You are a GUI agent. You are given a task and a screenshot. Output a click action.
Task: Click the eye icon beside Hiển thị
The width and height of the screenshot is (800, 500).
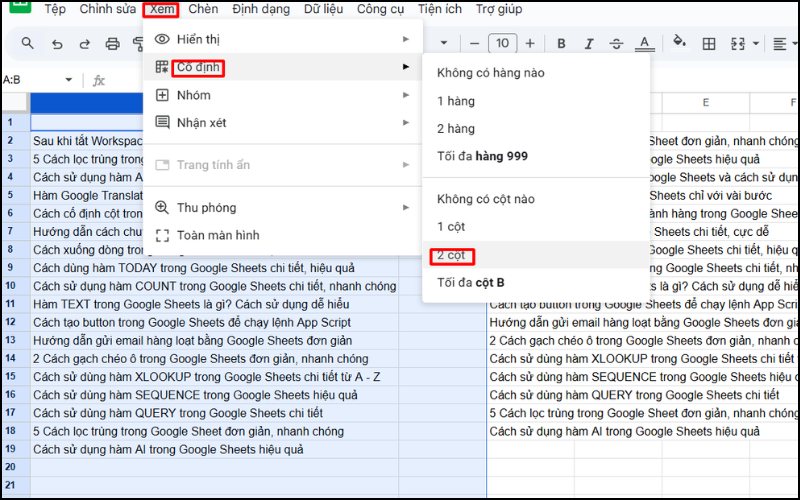coord(162,39)
